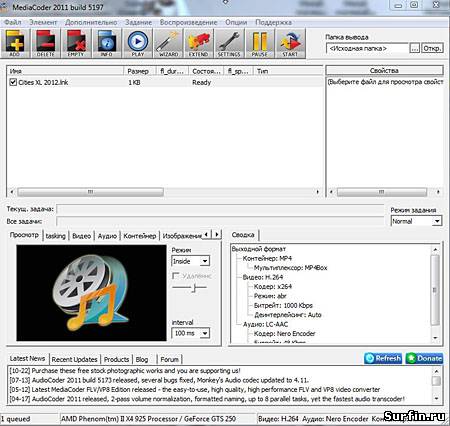Toggle the Cibes XL 2012.lnk checkbox
This screenshot has width=450, height=426.
13,82
